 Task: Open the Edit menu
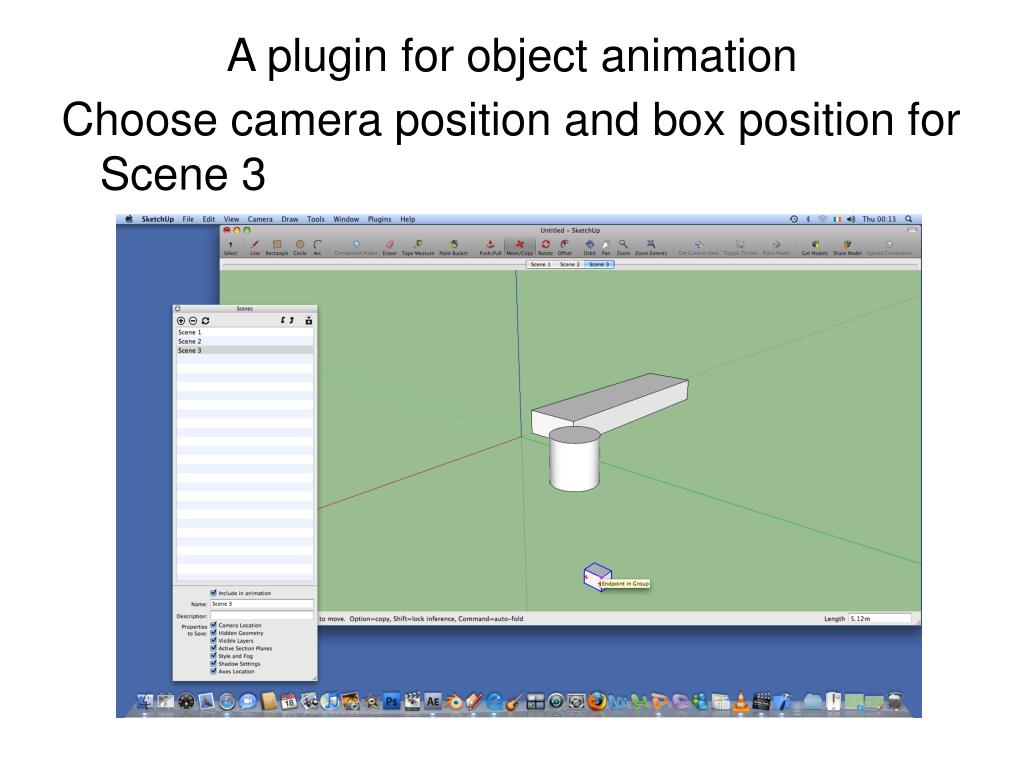(x=208, y=219)
